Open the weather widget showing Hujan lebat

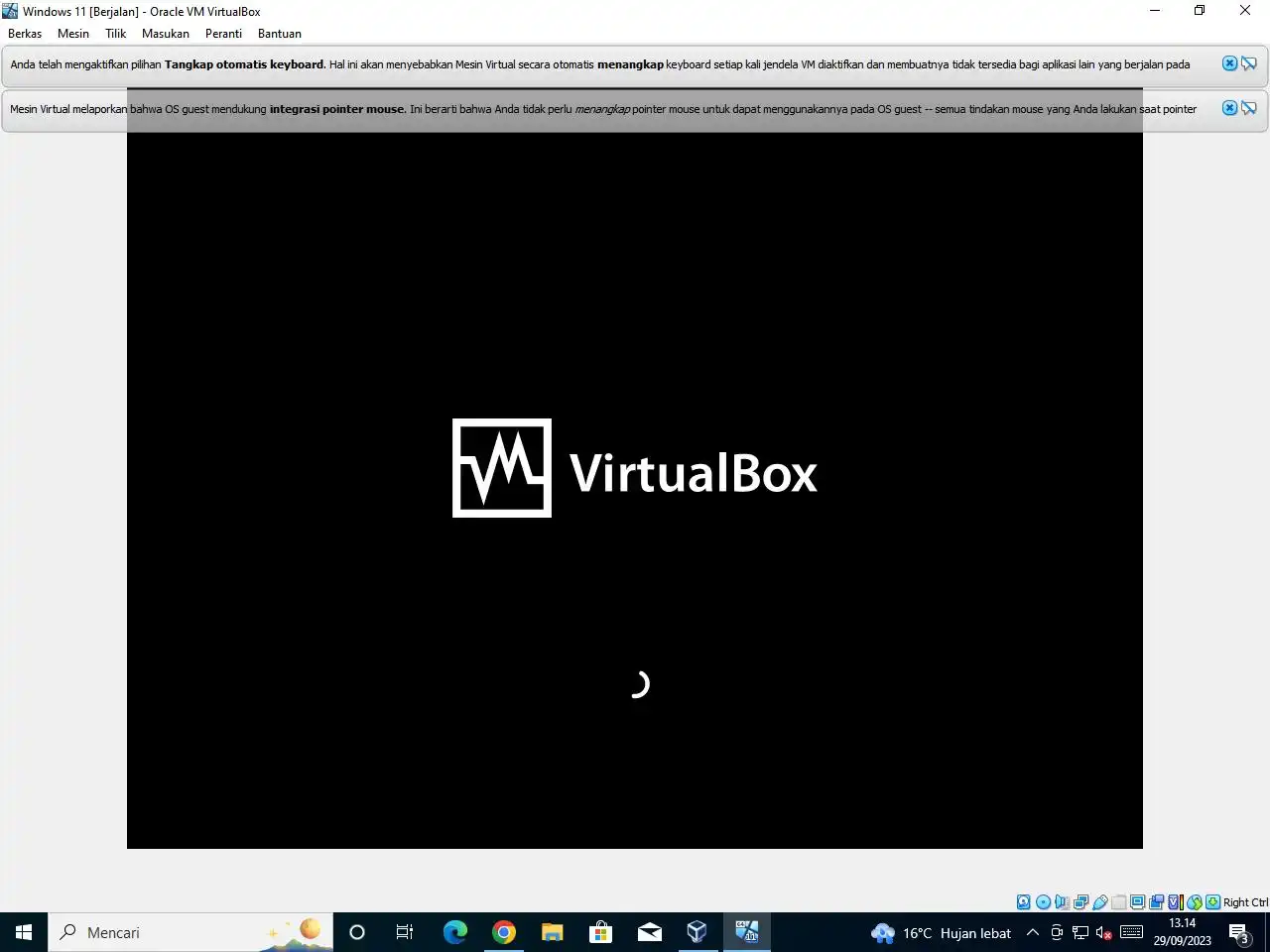point(941,932)
